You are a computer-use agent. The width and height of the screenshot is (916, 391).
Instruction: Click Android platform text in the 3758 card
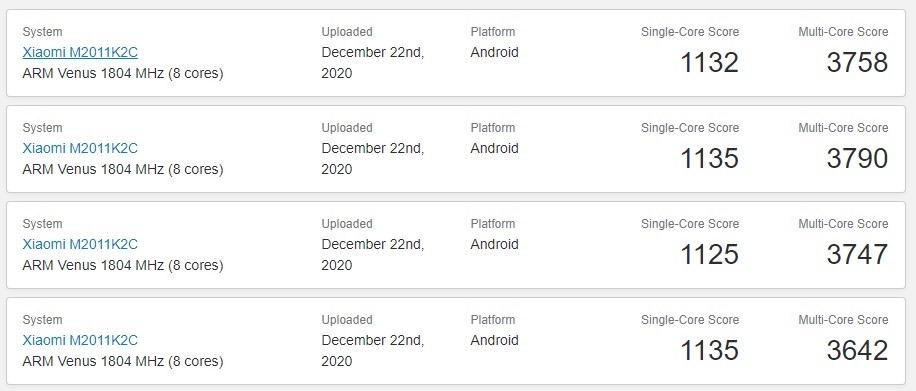pyautogui.click(x=494, y=53)
